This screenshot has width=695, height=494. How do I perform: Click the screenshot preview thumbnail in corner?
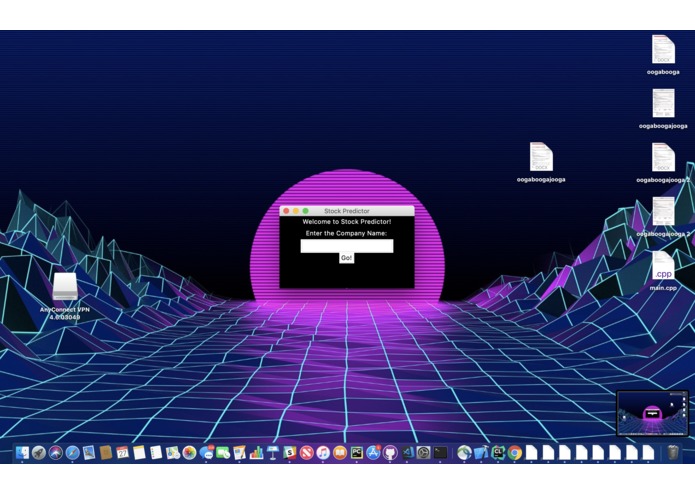click(652, 413)
